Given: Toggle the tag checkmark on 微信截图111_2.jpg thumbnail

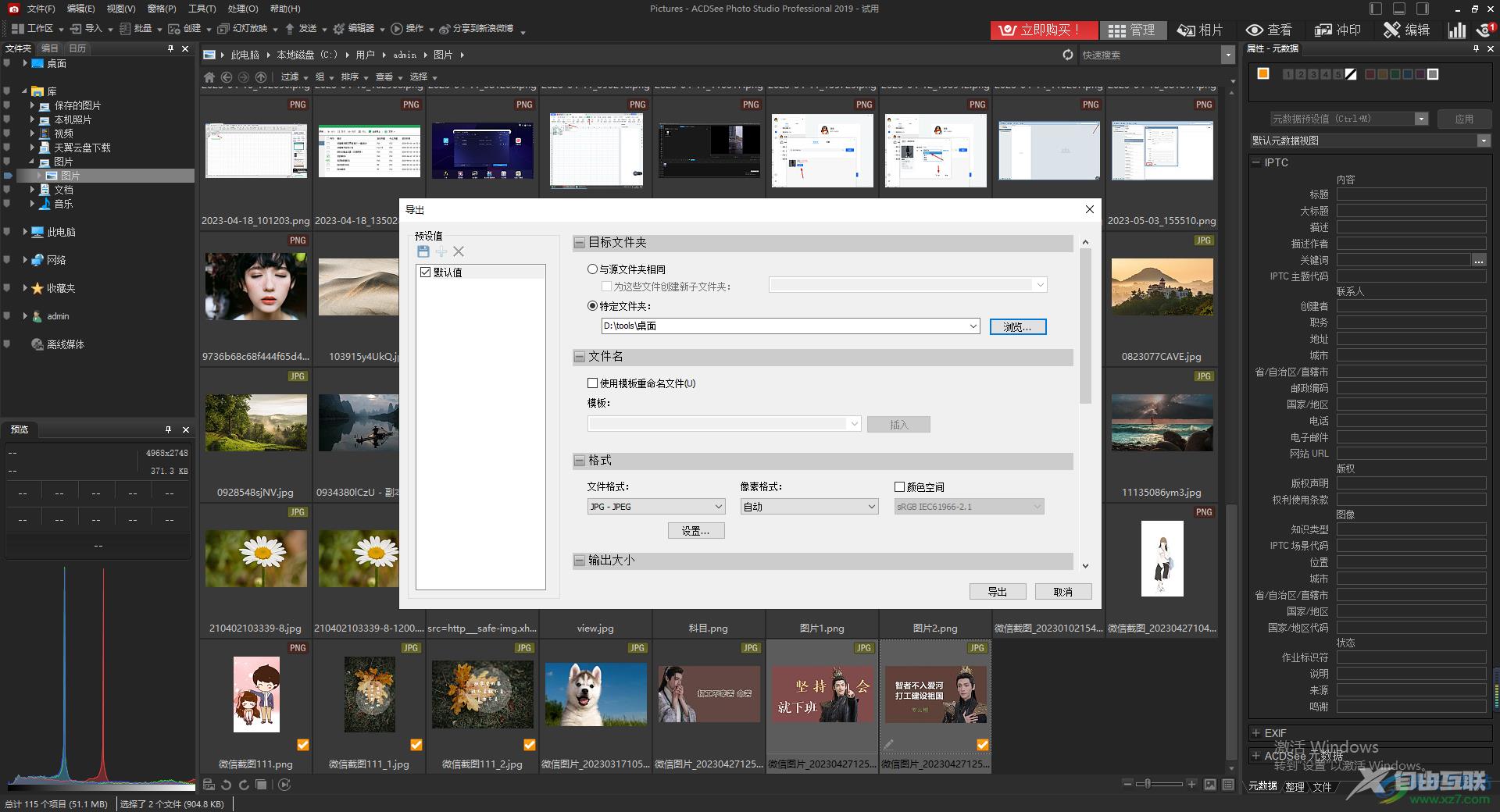Looking at the screenshot, I should [x=530, y=745].
